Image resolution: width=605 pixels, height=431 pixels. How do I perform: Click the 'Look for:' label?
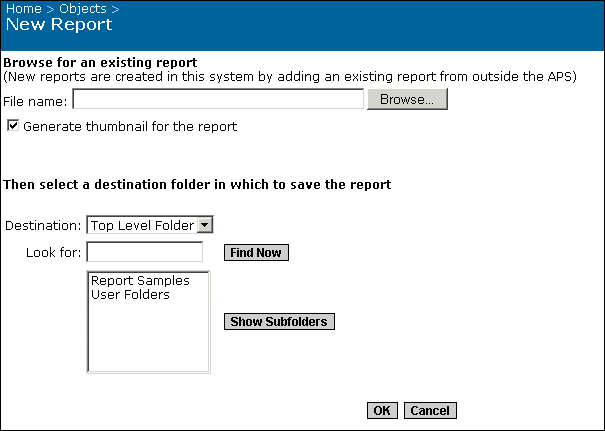(54, 253)
